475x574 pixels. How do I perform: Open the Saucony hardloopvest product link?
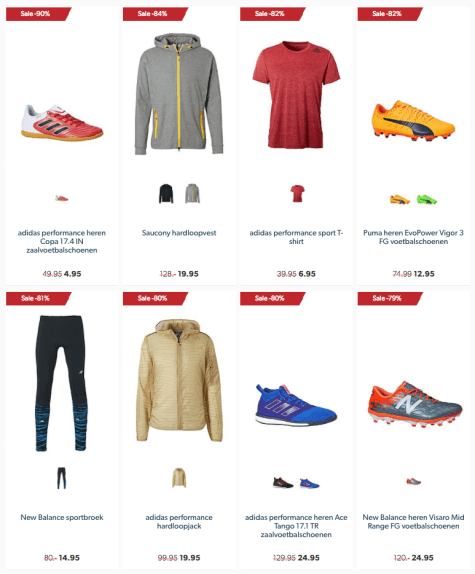point(179,233)
